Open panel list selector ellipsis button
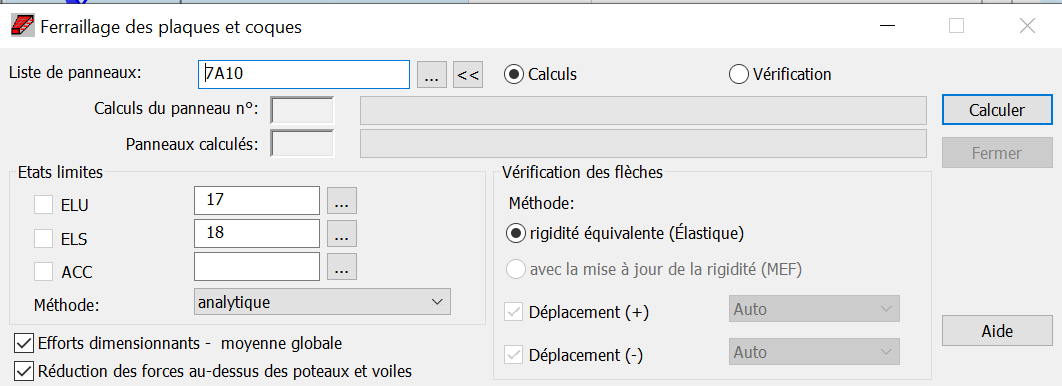Screen dimensions: 1062x386 point(431,74)
